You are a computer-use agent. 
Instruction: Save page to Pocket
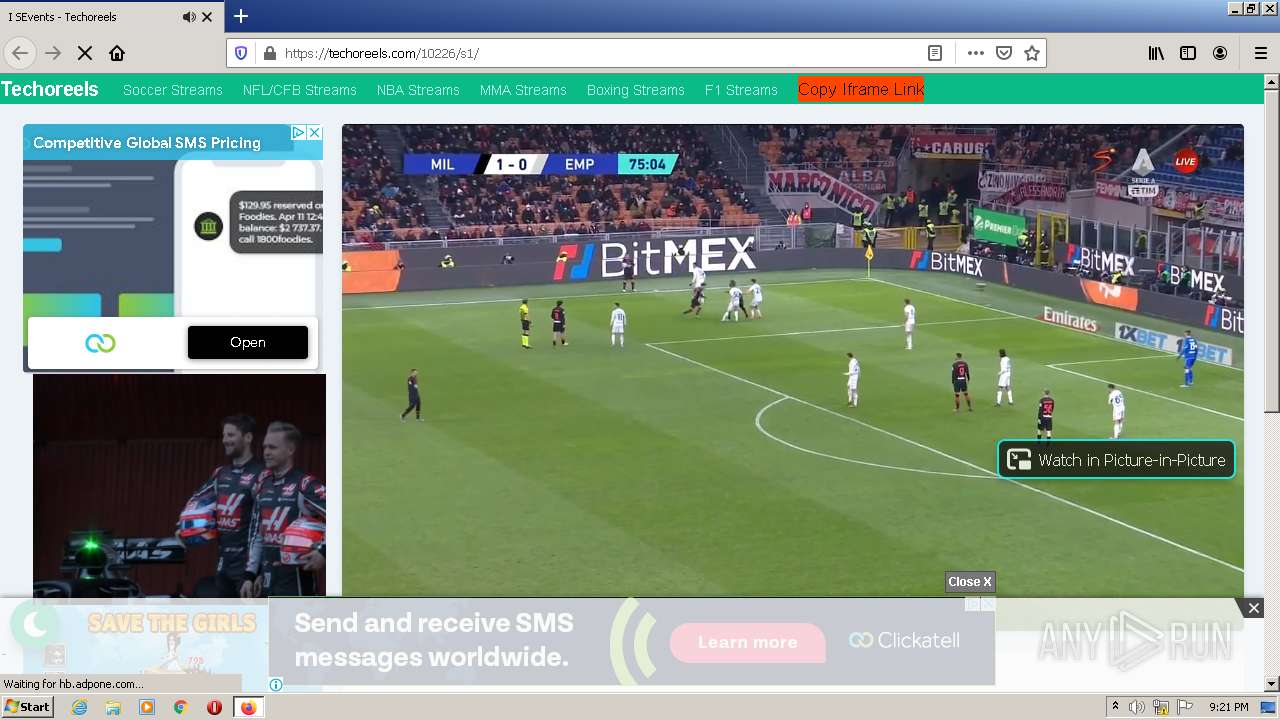(x=1004, y=53)
